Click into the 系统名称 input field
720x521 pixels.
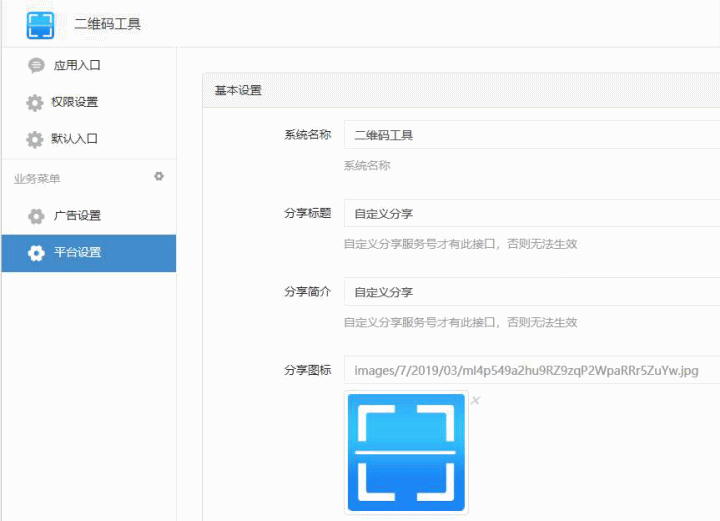coord(532,134)
